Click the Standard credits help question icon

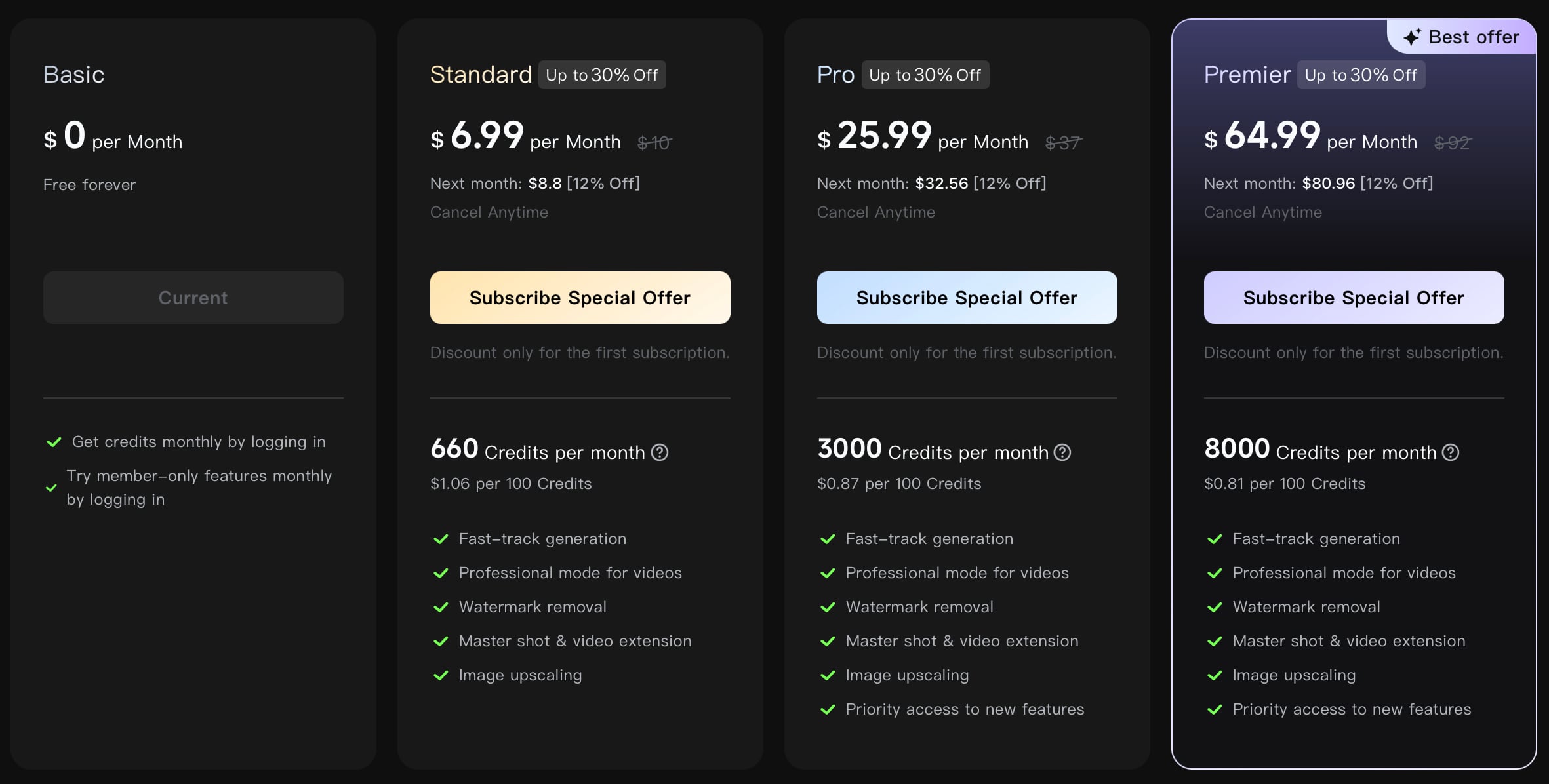point(660,452)
